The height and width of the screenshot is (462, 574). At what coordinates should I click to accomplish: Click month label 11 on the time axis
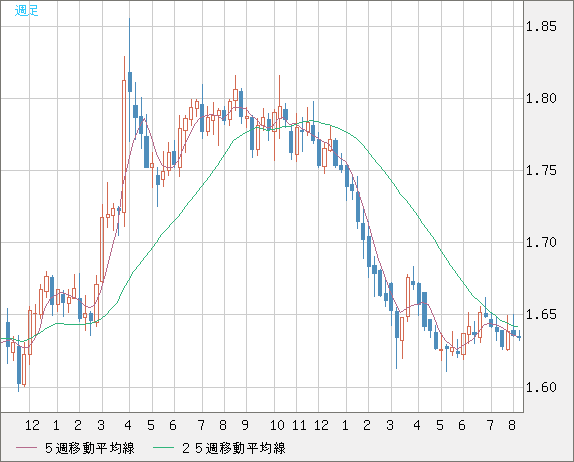tap(299, 425)
